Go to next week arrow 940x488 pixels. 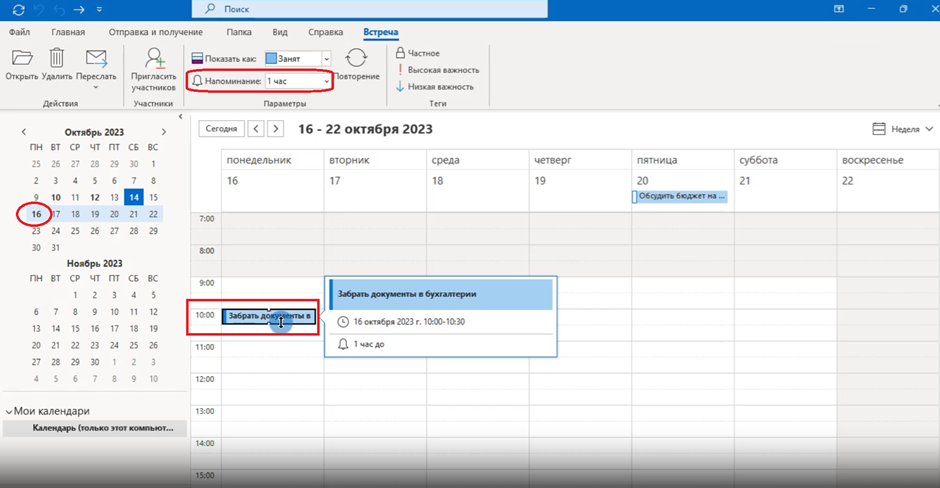(276, 129)
